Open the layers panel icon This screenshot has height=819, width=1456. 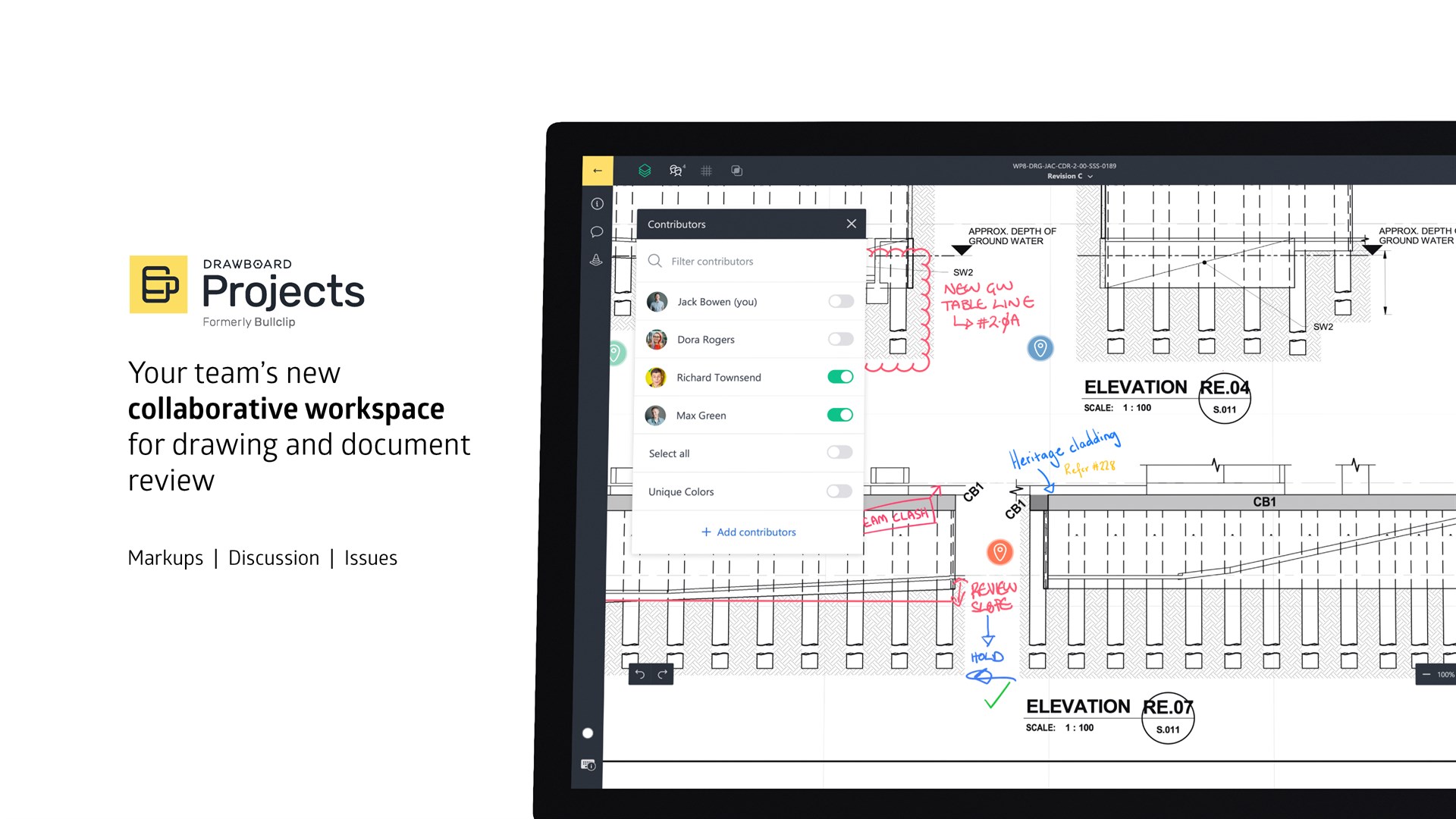[645, 171]
